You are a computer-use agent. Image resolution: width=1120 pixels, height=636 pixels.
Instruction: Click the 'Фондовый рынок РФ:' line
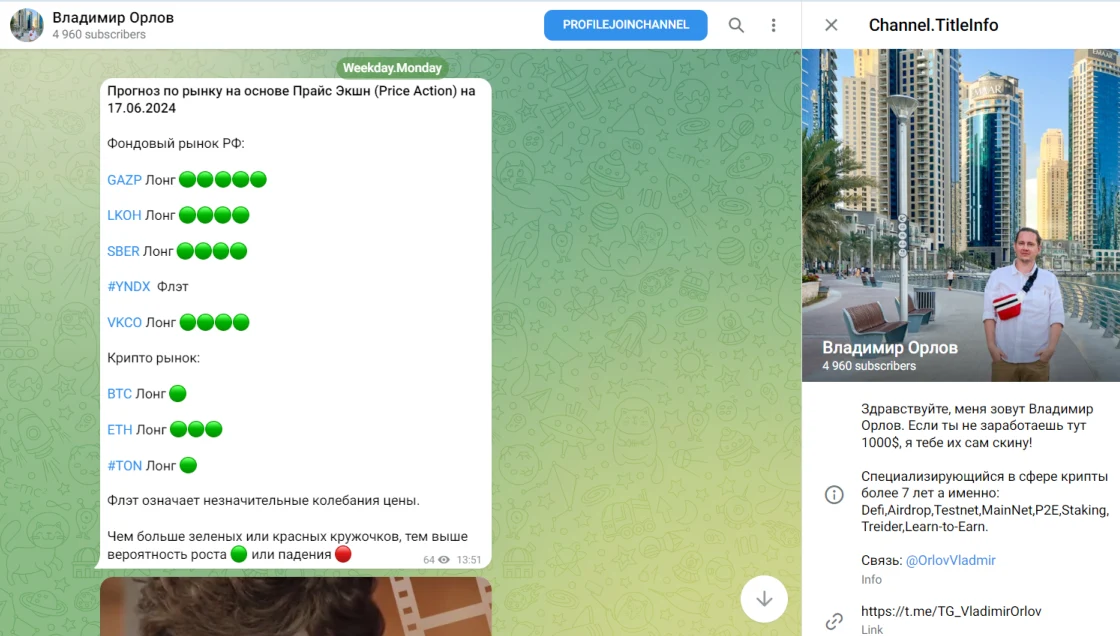[x=176, y=144]
